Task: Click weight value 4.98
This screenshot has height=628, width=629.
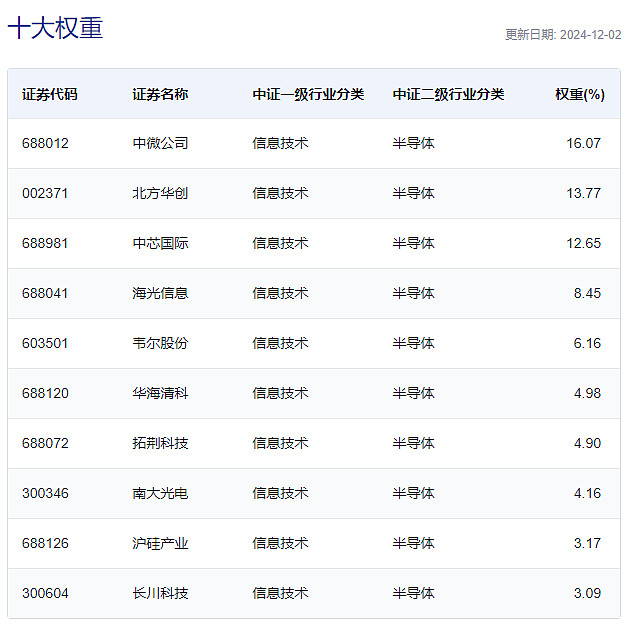Action: tap(587, 393)
